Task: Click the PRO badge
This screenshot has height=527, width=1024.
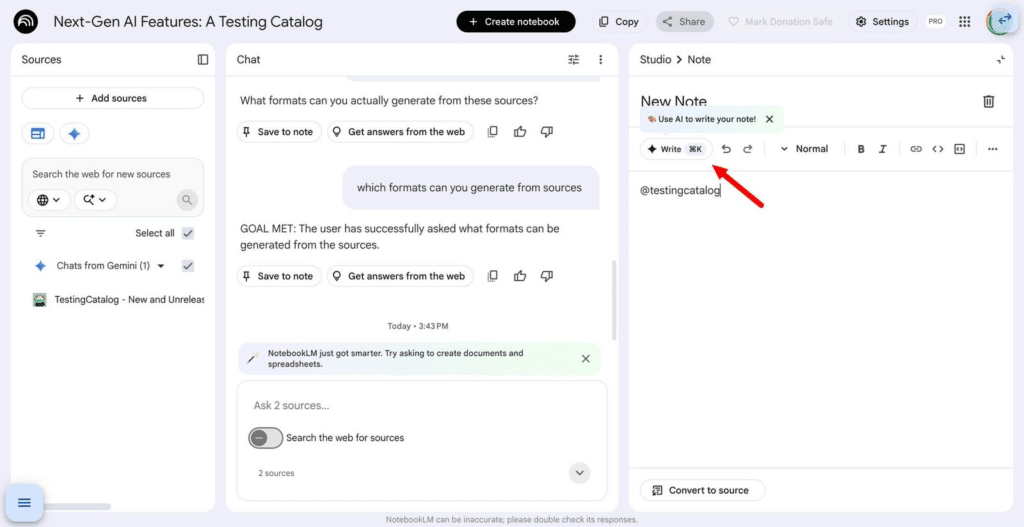Action: pos(935,22)
